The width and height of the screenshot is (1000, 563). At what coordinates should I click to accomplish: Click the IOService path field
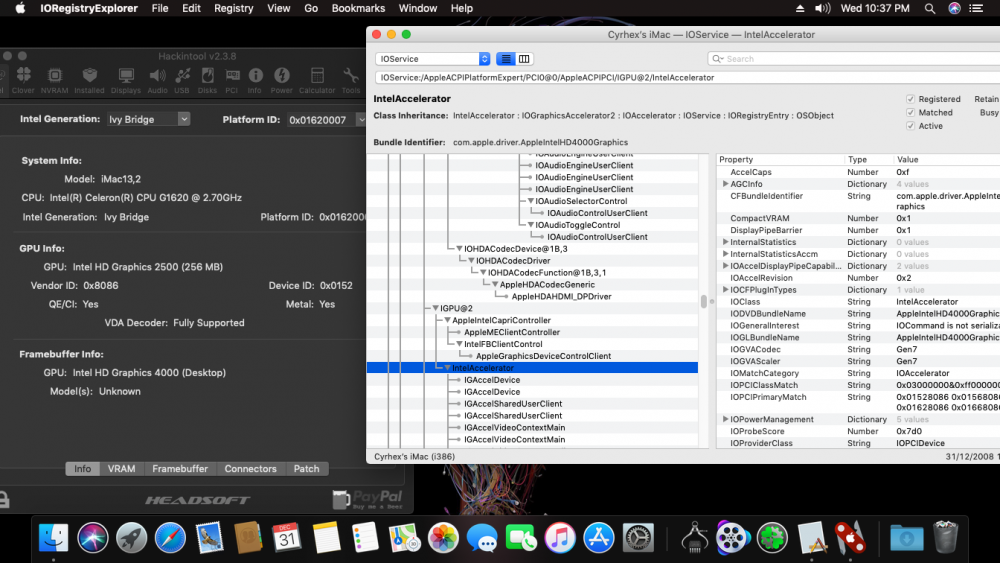688,78
